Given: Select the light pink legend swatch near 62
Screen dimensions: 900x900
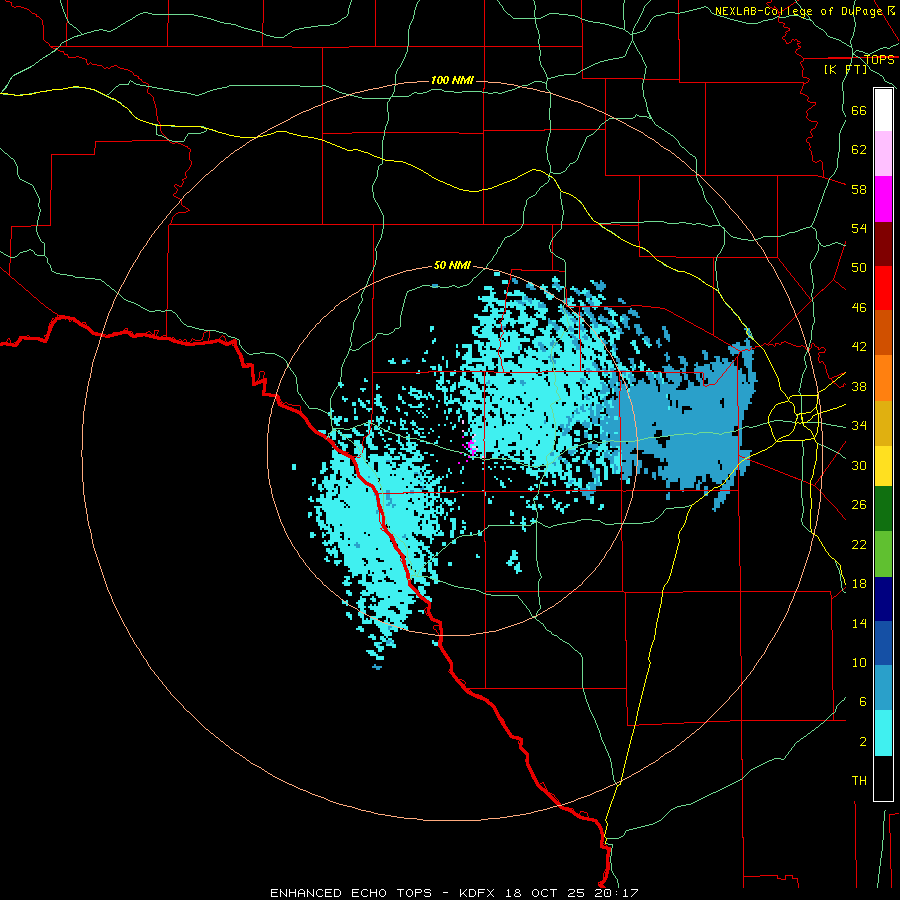Looking at the screenshot, I should pyautogui.click(x=883, y=154).
